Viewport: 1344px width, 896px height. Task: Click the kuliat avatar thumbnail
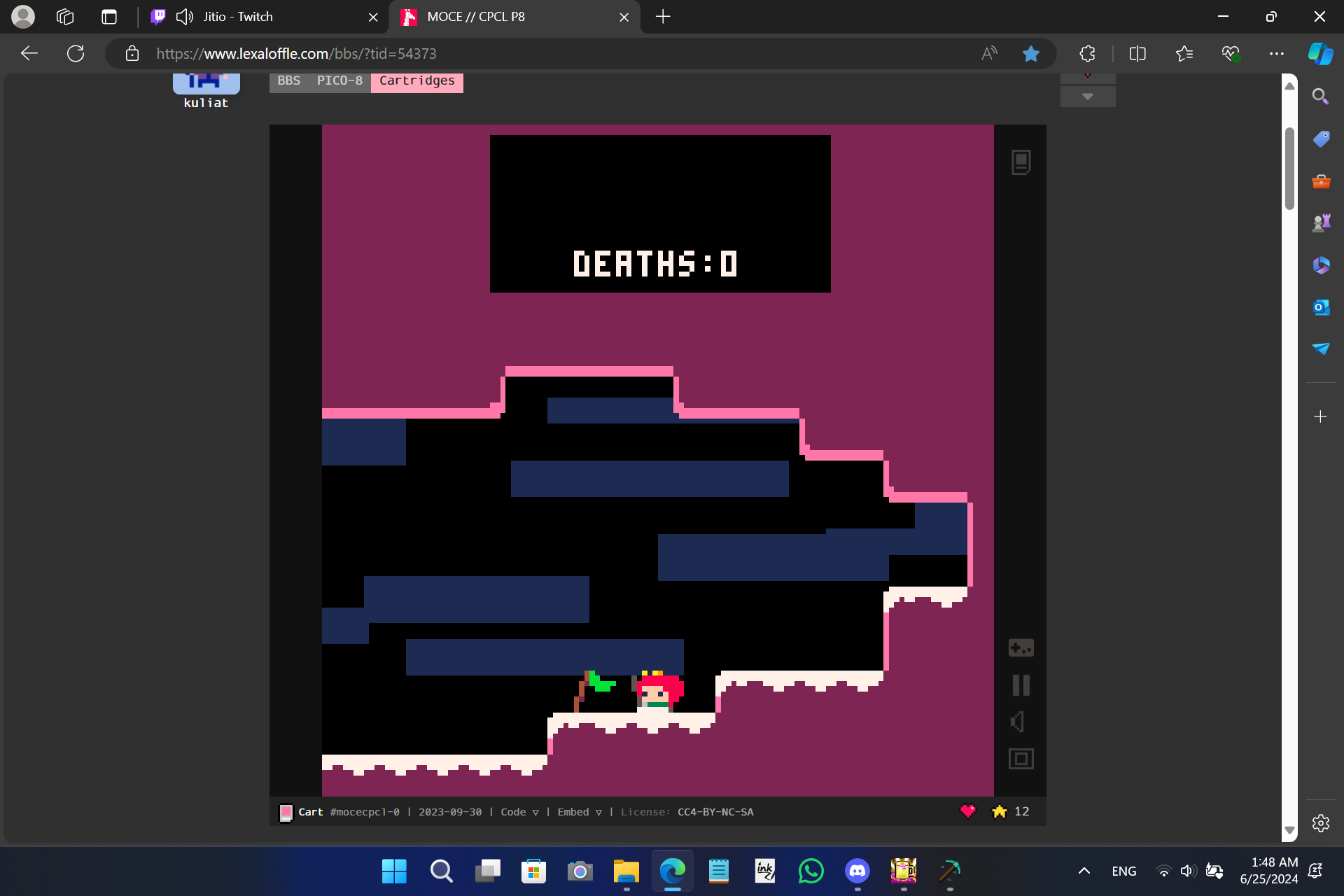point(206,83)
